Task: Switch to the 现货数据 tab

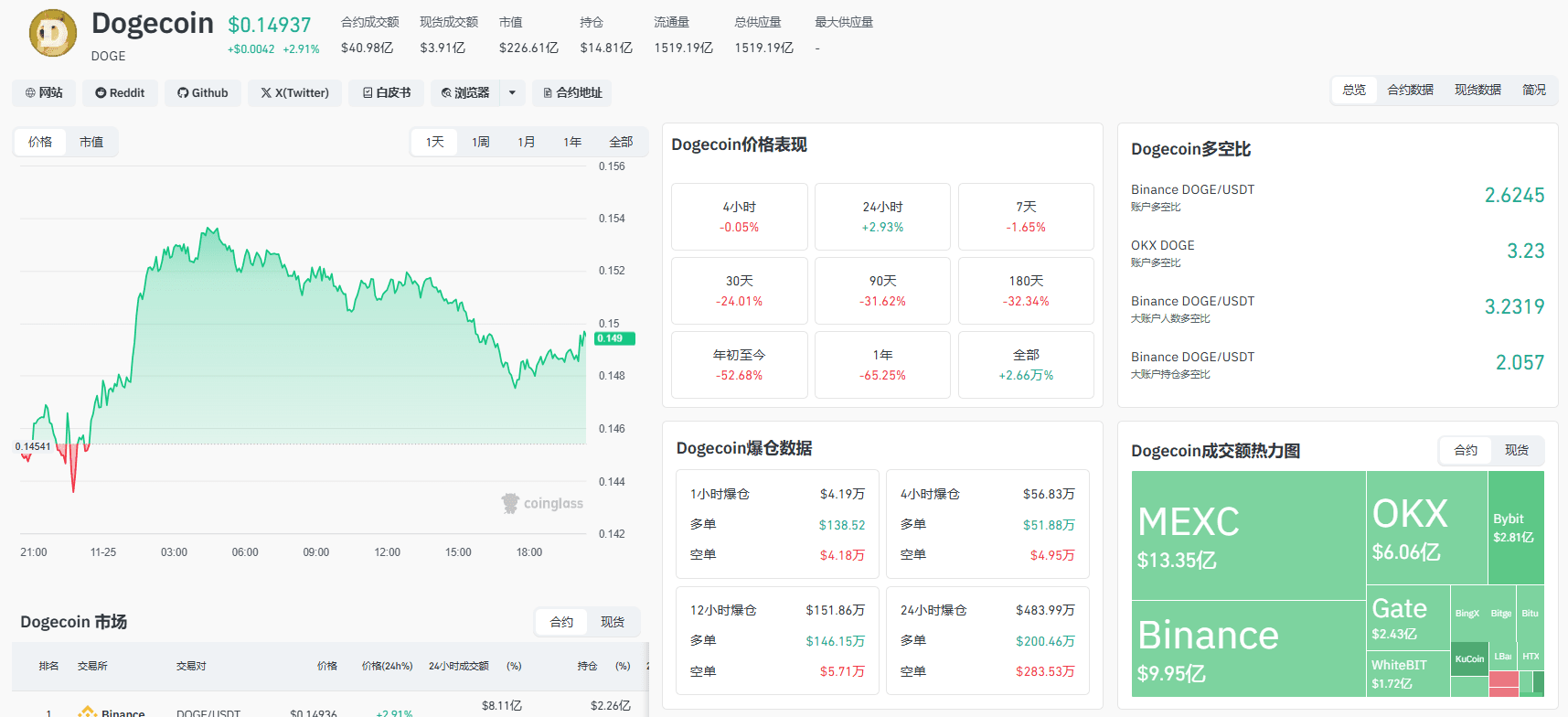Action: point(1477,90)
